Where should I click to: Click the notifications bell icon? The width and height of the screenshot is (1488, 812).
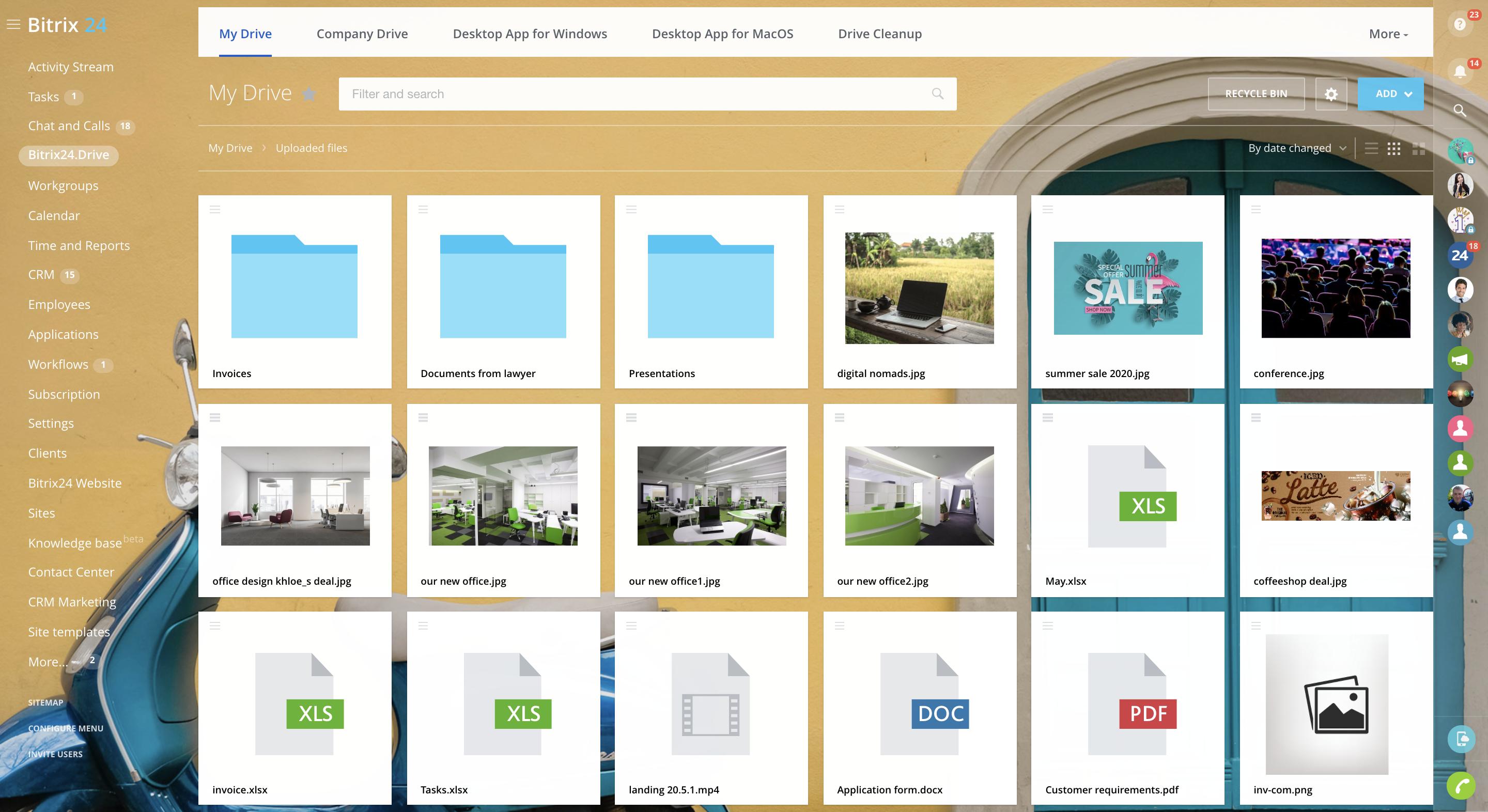(1460, 72)
